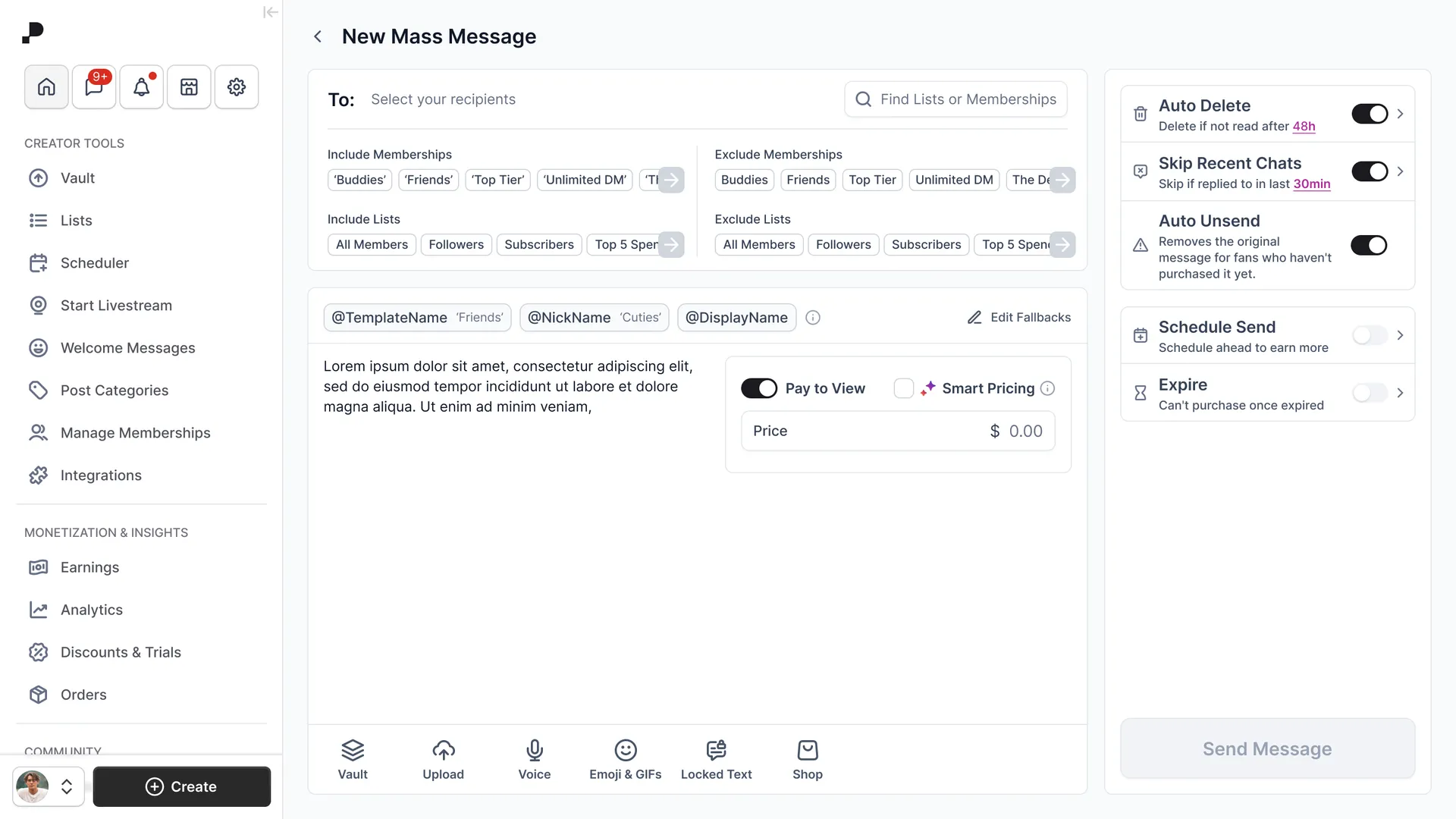
Task: Open Manage Memberships in the sidebar
Action: [135, 432]
